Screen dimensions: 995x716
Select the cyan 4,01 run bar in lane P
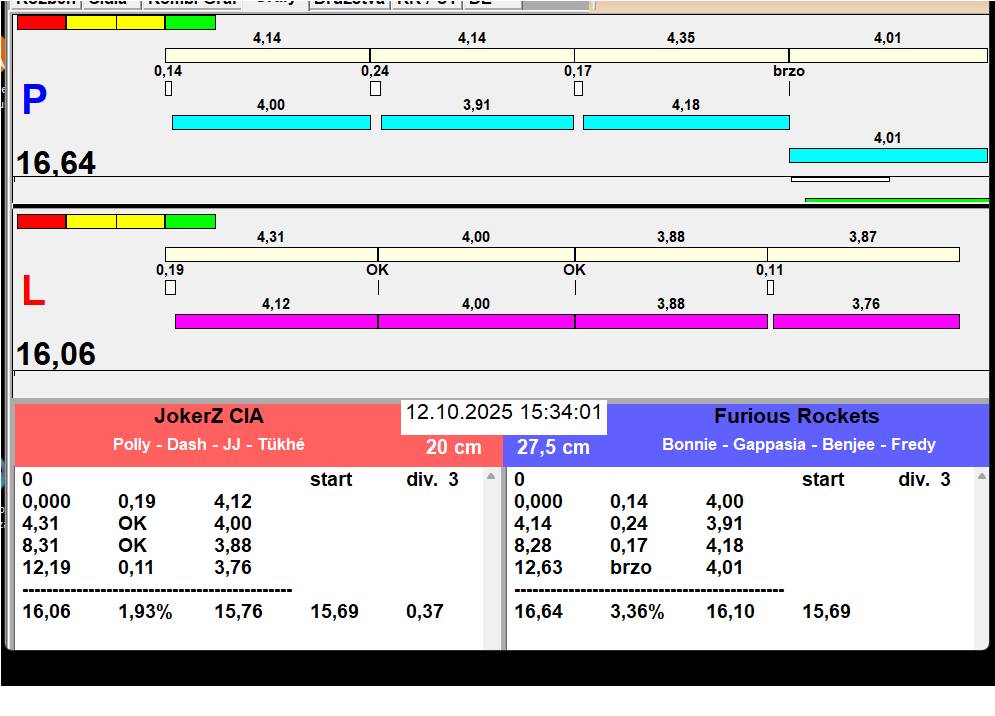tap(888, 156)
